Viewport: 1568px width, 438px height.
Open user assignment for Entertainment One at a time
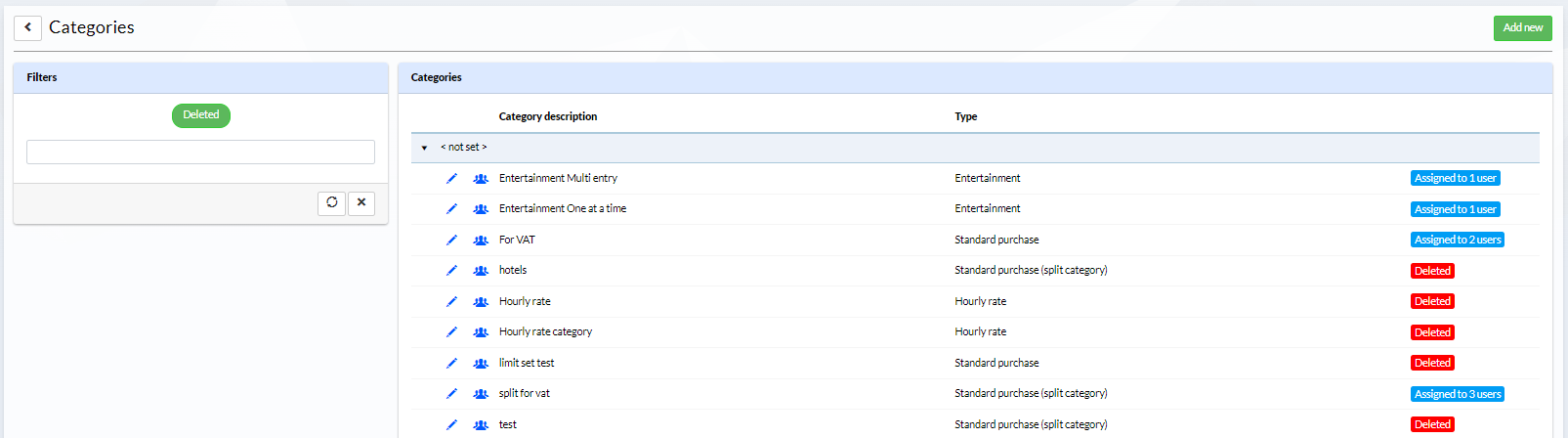click(x=481, y=209)
